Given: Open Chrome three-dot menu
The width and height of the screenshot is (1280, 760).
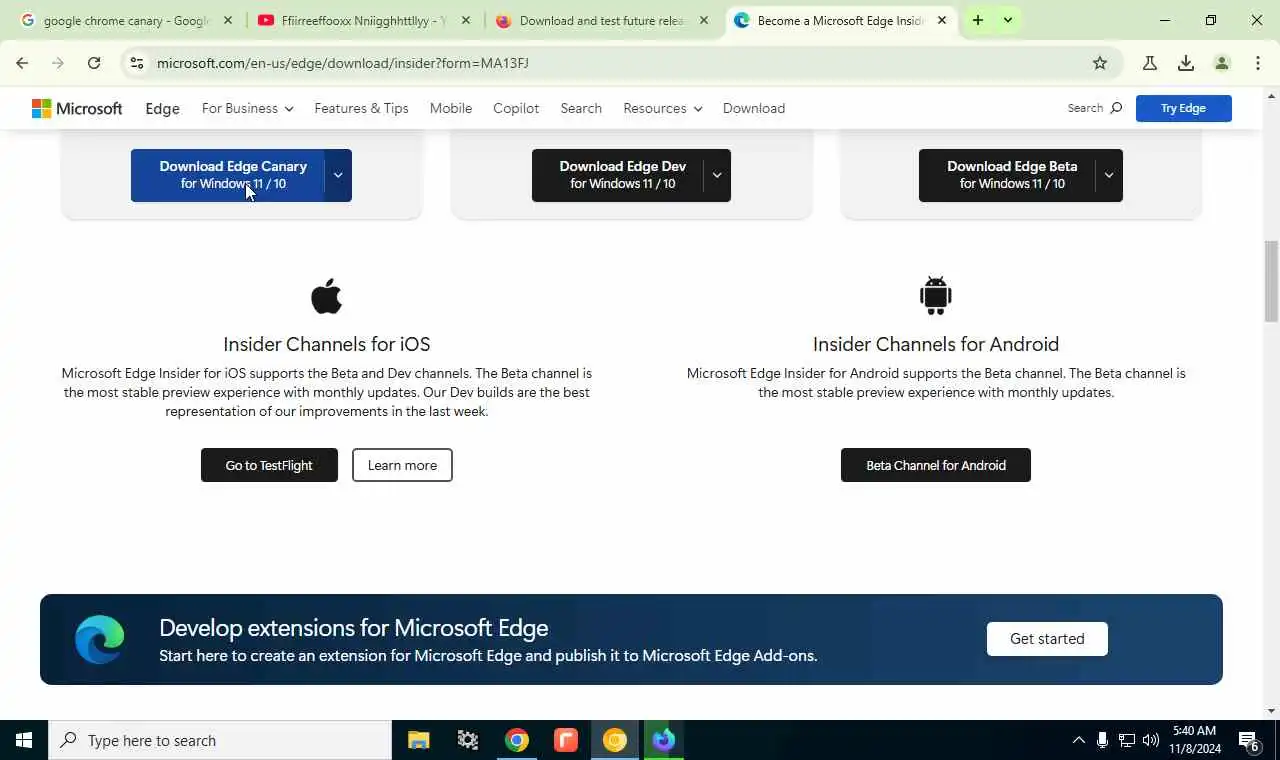Looking at the screenshot, I should tap(1258, 63).
